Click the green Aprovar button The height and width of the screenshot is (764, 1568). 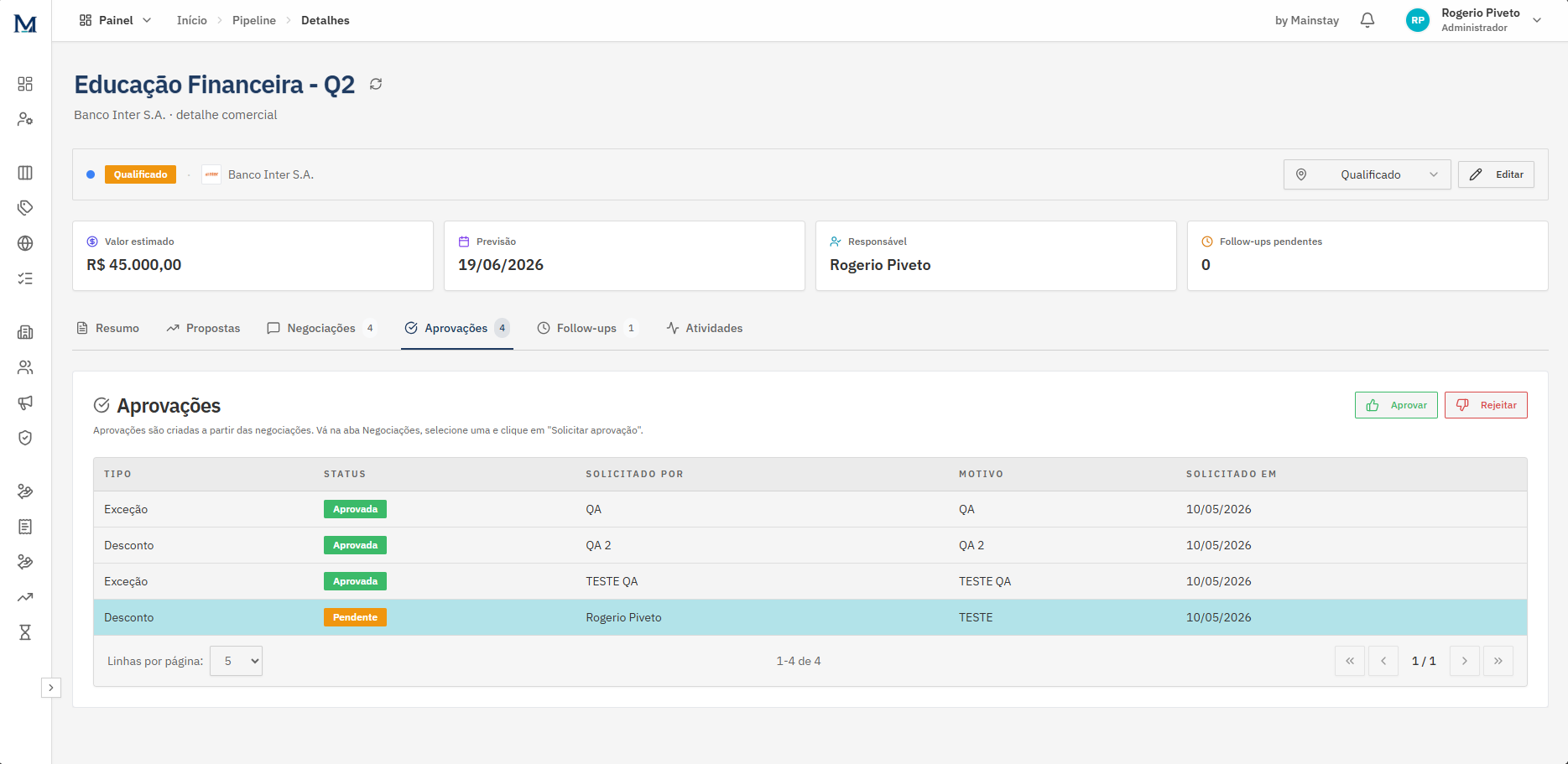1396,405
